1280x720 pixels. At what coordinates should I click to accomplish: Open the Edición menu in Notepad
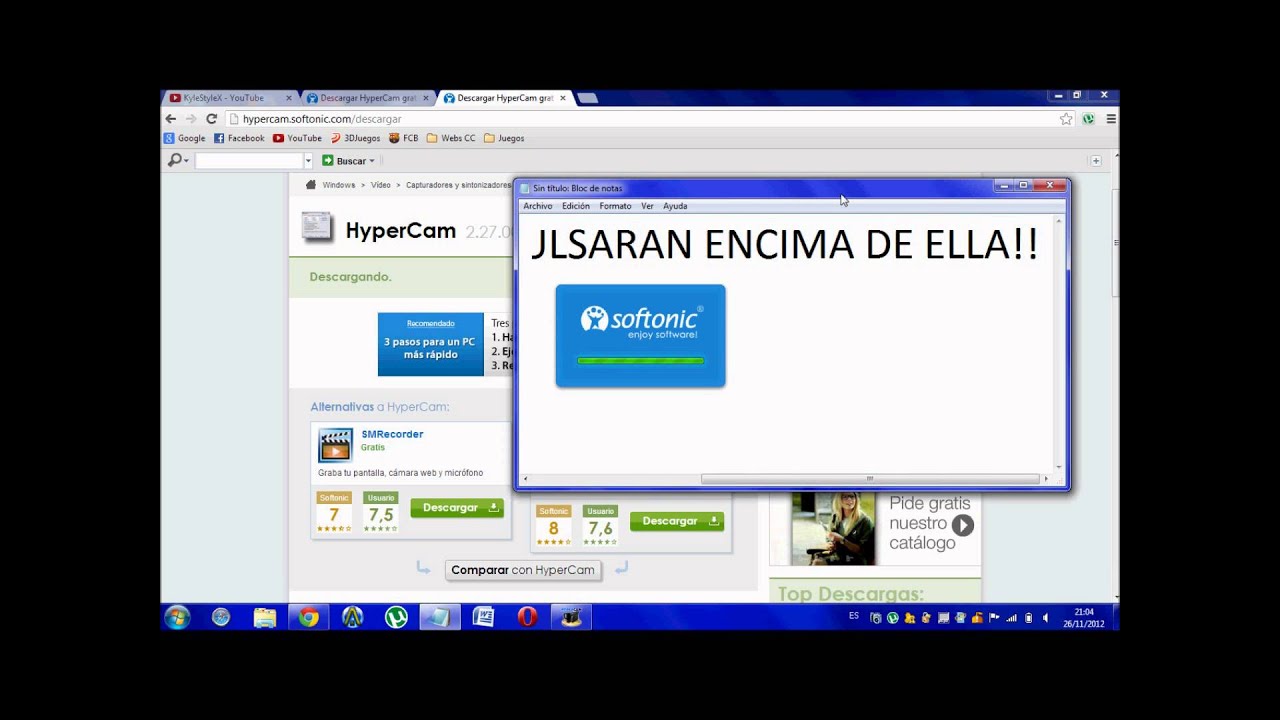click(x=575, y=206)
